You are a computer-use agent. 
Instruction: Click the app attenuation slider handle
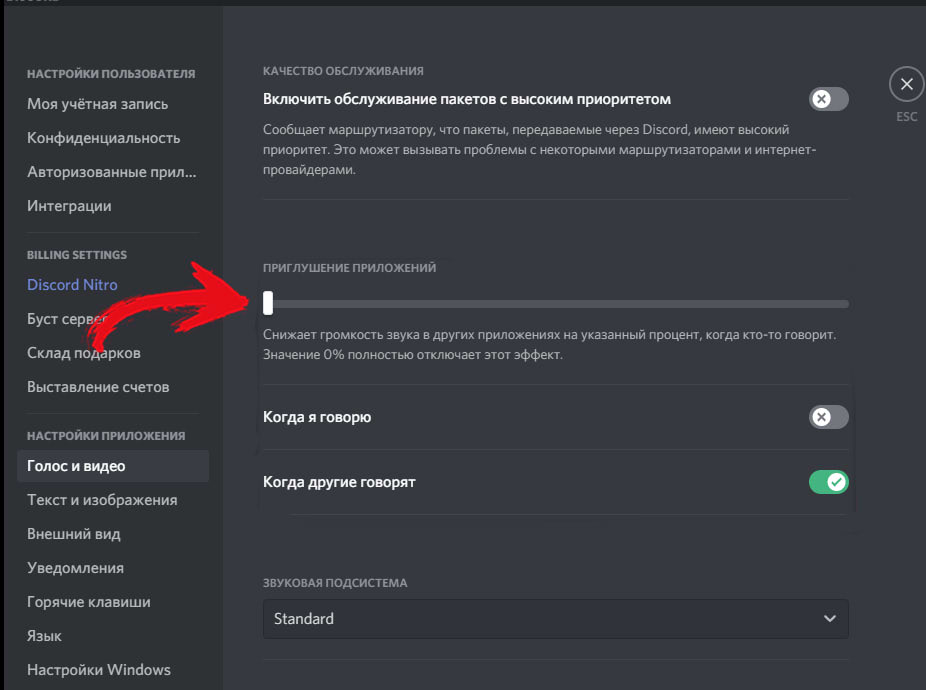(x=268, y=303)
